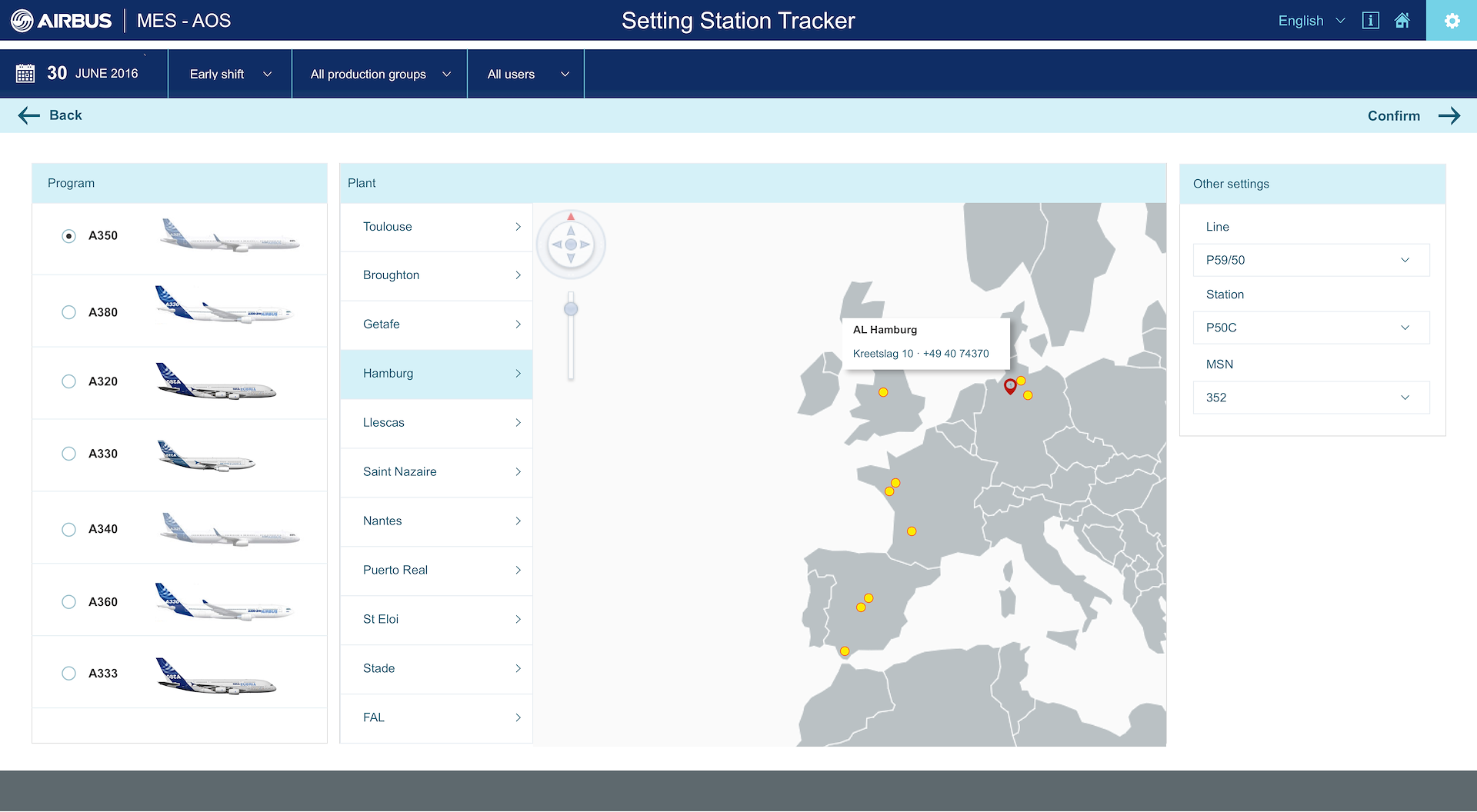Open the information icon in header

[x=1370, y=21]
